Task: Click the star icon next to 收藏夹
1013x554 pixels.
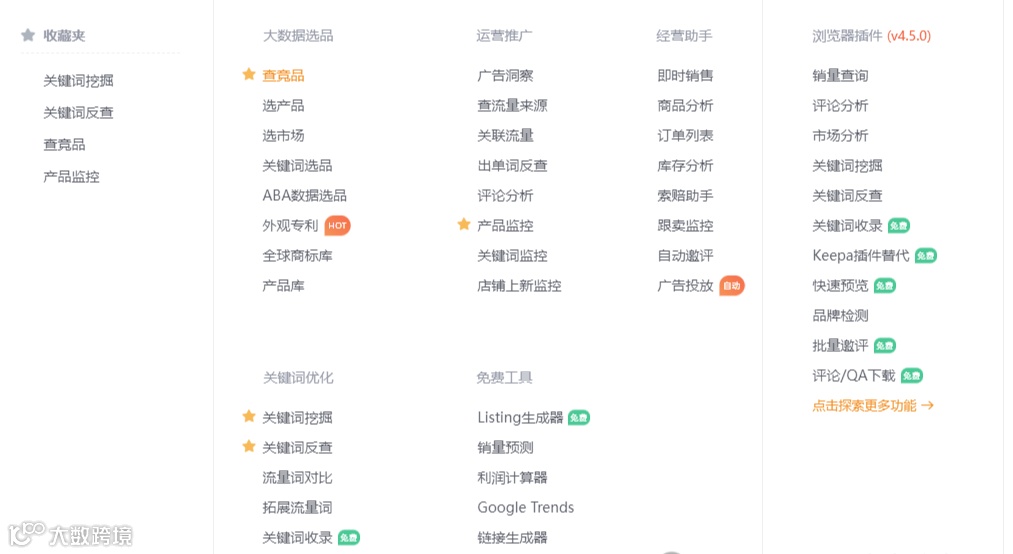Action: [28, 35]
